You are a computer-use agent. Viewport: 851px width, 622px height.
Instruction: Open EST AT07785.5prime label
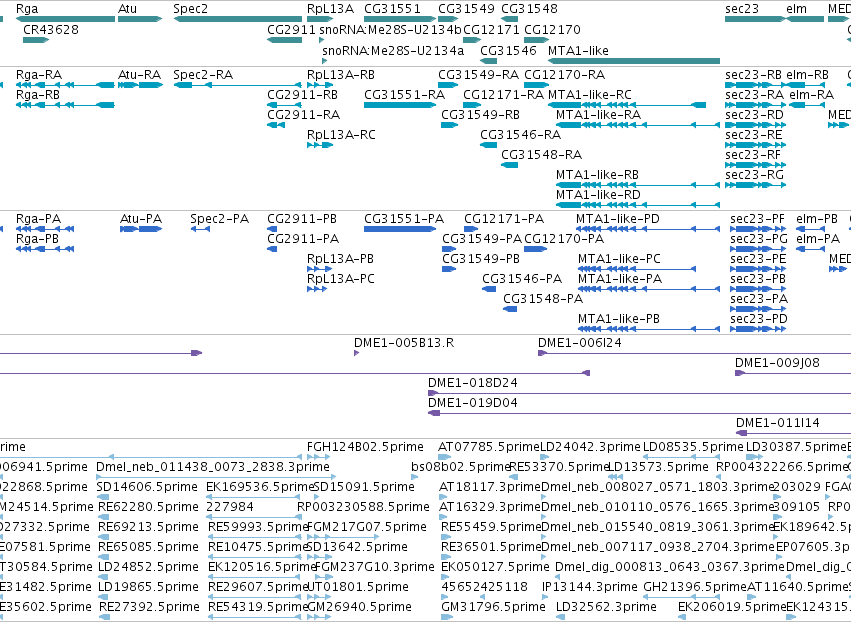pyautogui.click(x=489, y=447)
